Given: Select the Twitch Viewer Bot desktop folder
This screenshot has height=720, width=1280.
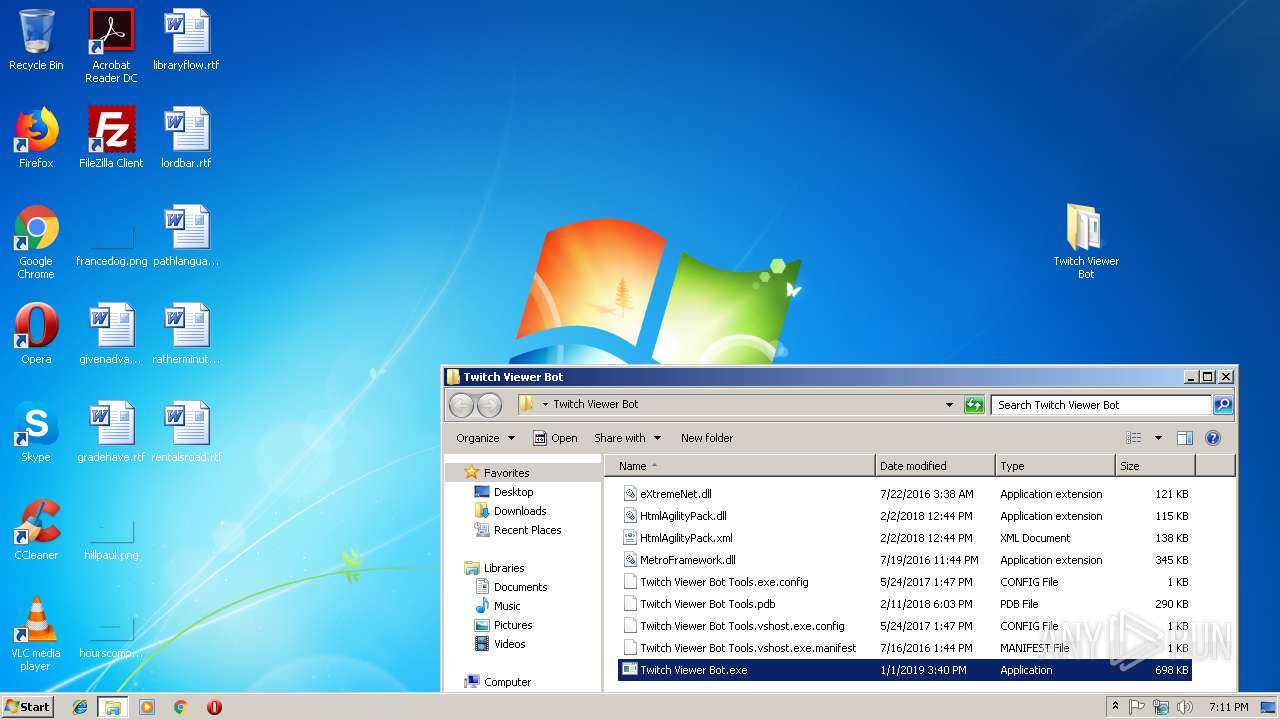Looking at the screenshot, I should 1086,243.
